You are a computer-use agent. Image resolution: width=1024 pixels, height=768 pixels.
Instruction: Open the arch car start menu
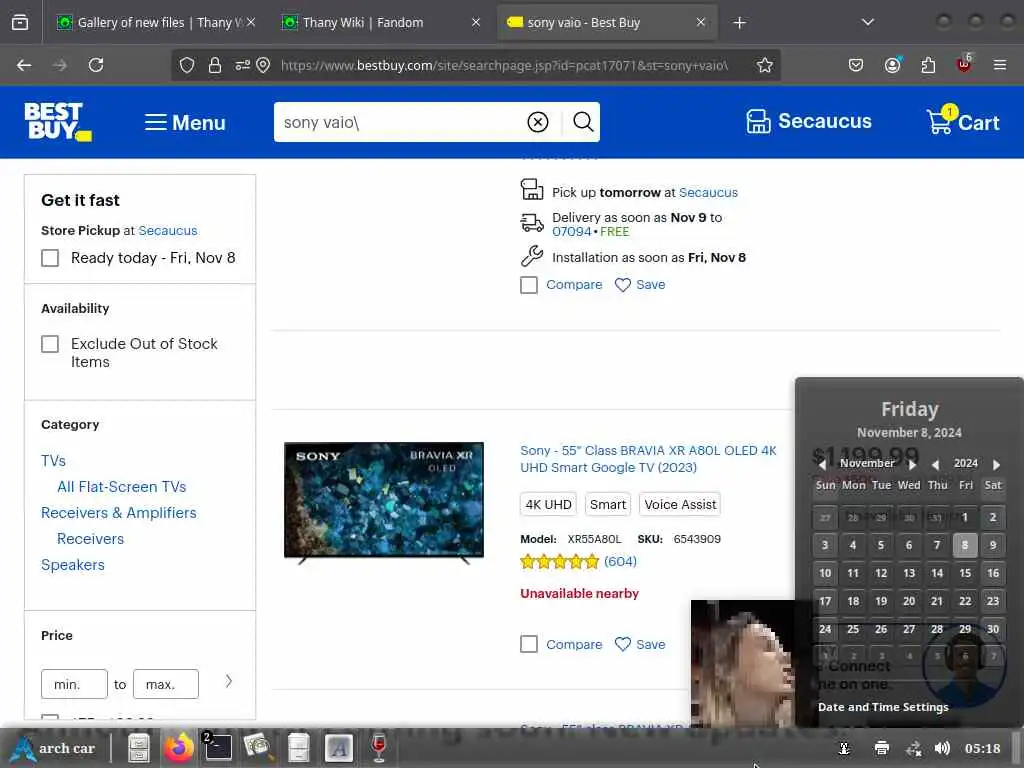click(54, 748)
